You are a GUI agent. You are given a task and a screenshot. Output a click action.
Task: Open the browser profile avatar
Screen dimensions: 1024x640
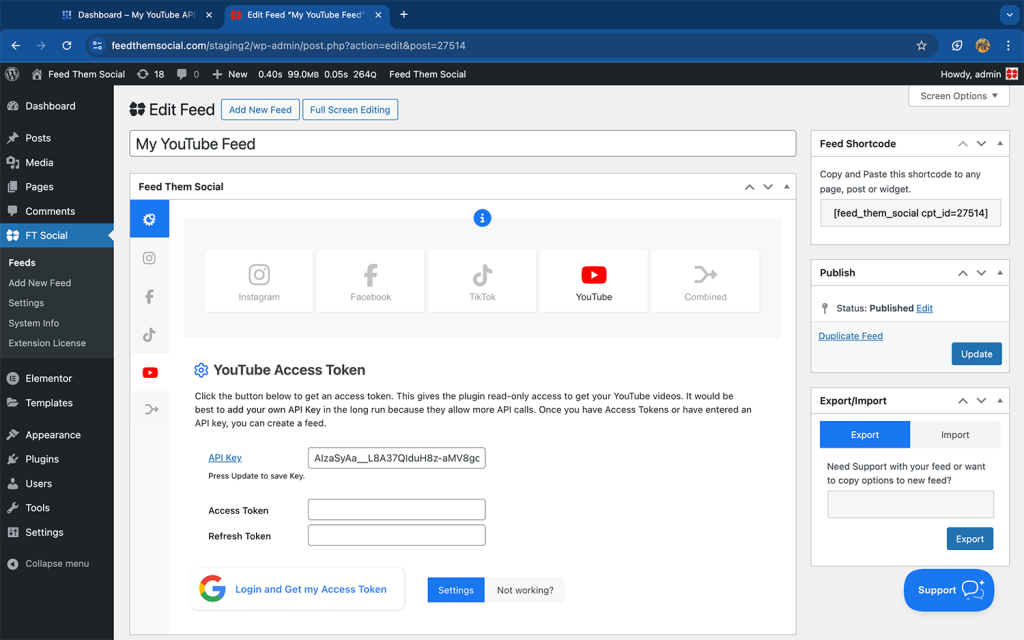(982, 45)
